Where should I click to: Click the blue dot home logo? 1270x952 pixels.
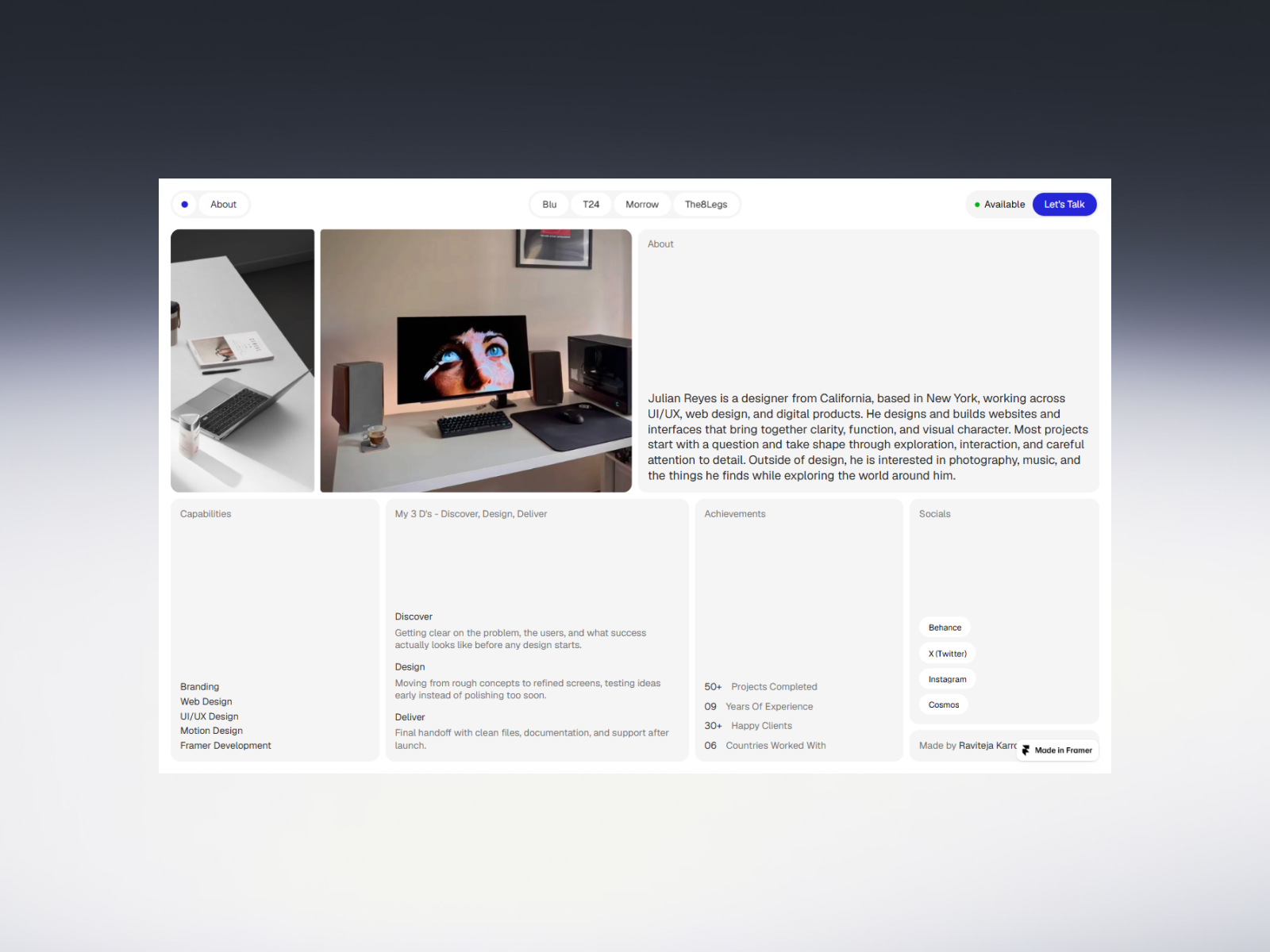pyautogui.click(x=184, y=204)
